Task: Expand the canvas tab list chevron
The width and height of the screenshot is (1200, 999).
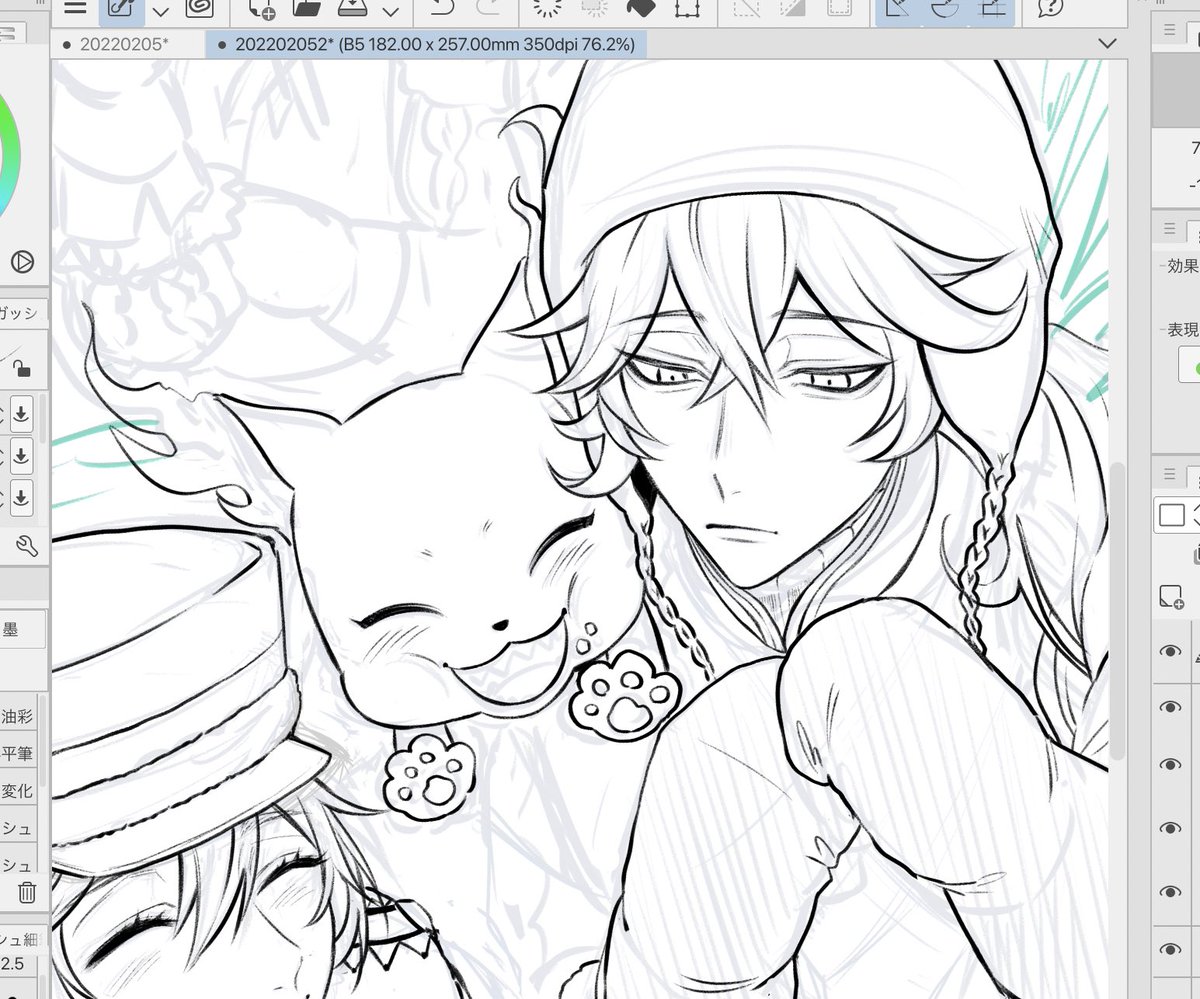Action: tap(1107, 44)
